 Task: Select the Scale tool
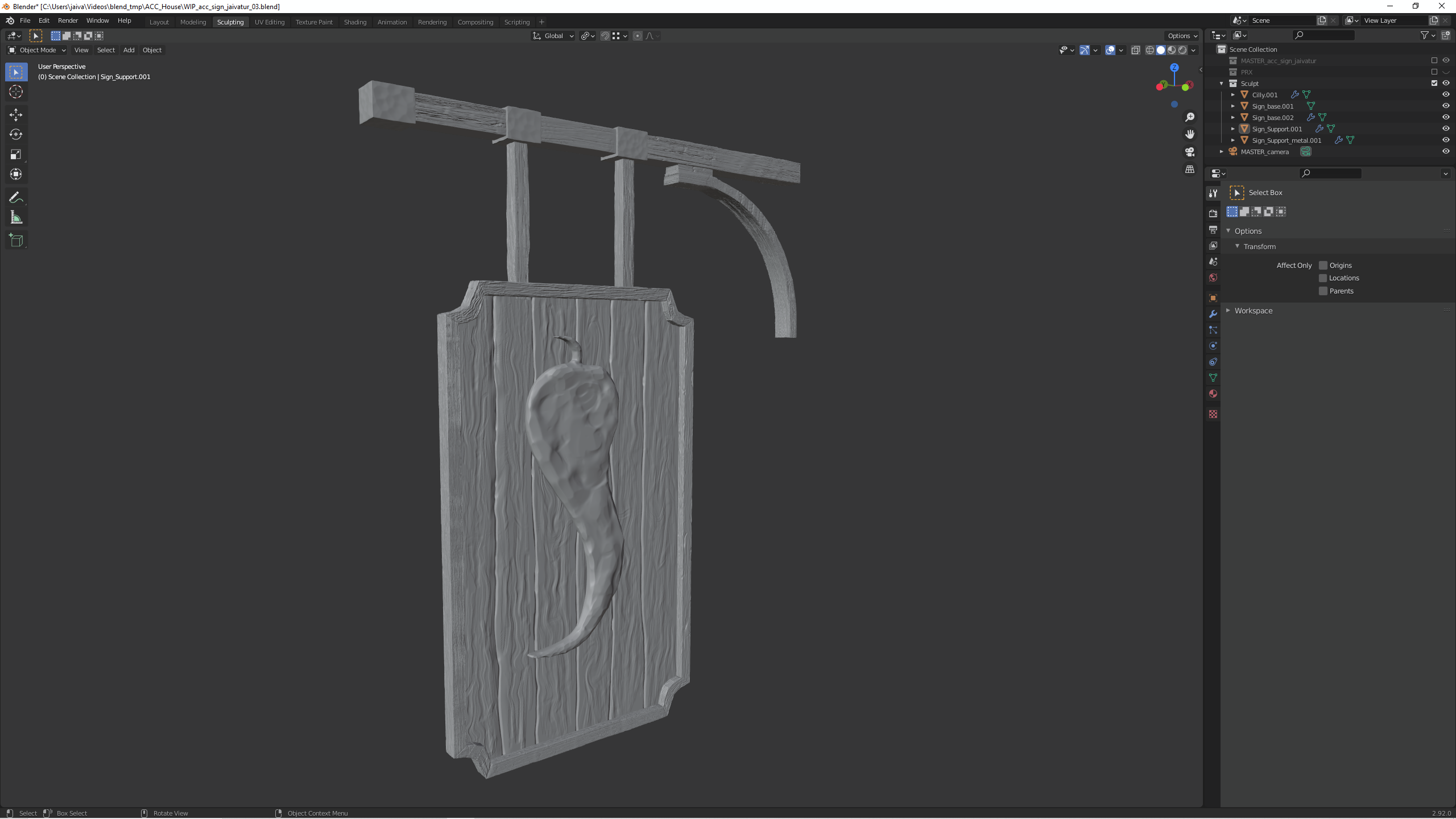coord(16,154)
